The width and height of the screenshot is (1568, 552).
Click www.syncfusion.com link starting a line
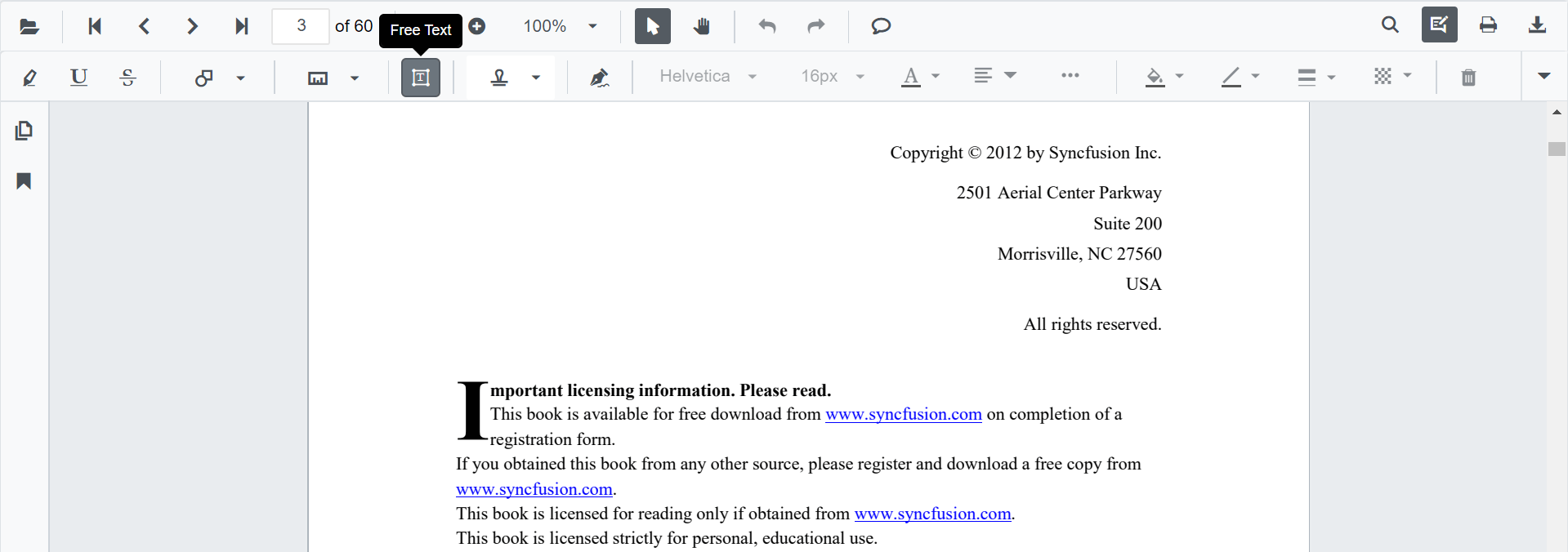(x=534, y=489)
